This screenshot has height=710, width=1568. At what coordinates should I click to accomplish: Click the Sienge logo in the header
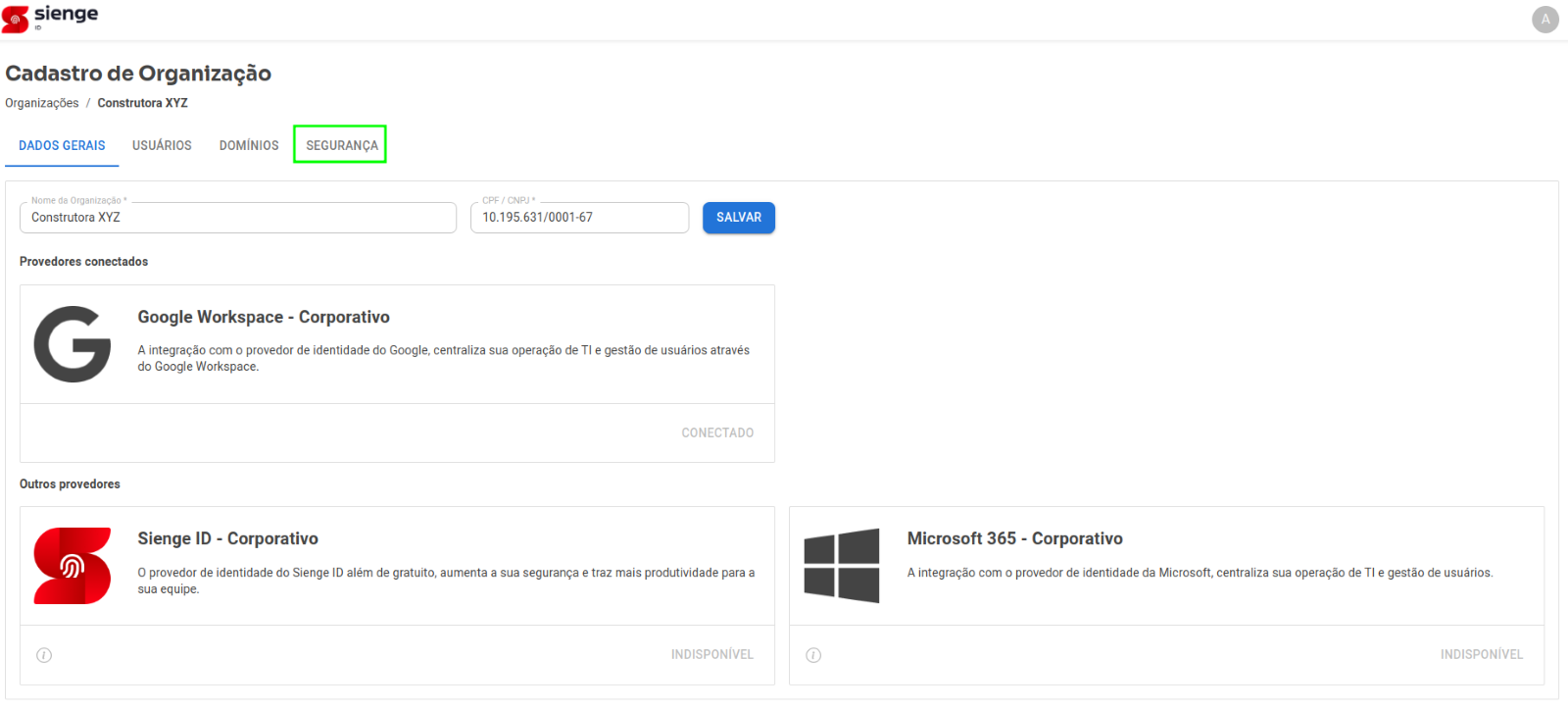(x=50, y=18)
